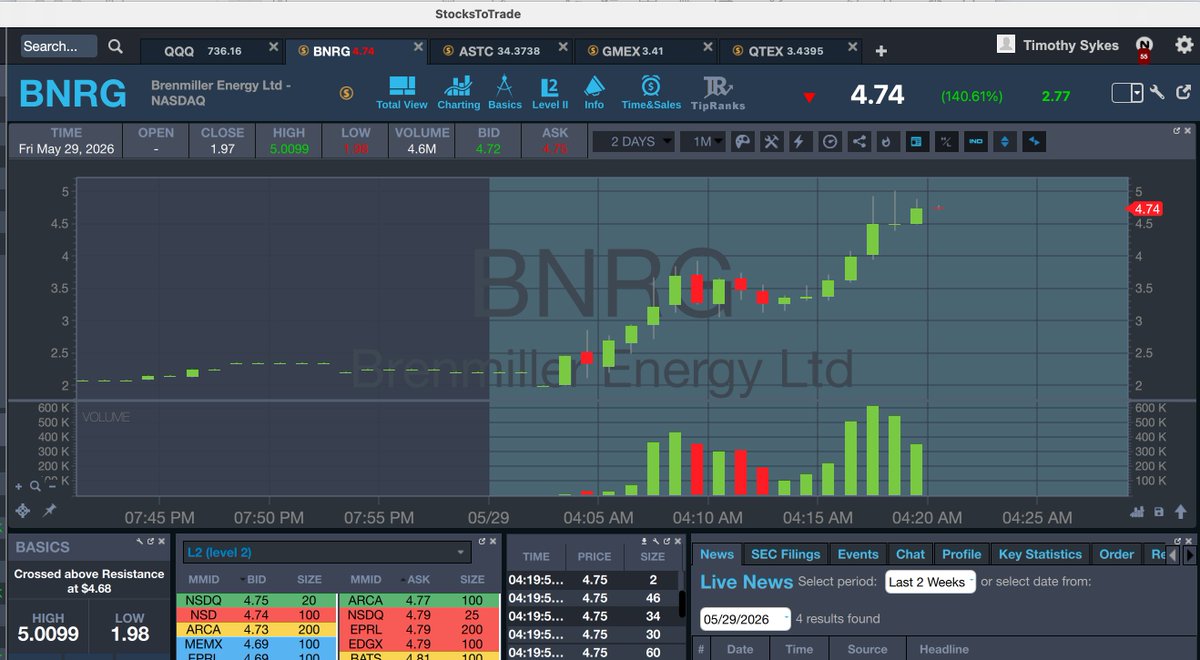Add a new tab with plus button

(881, 51)
